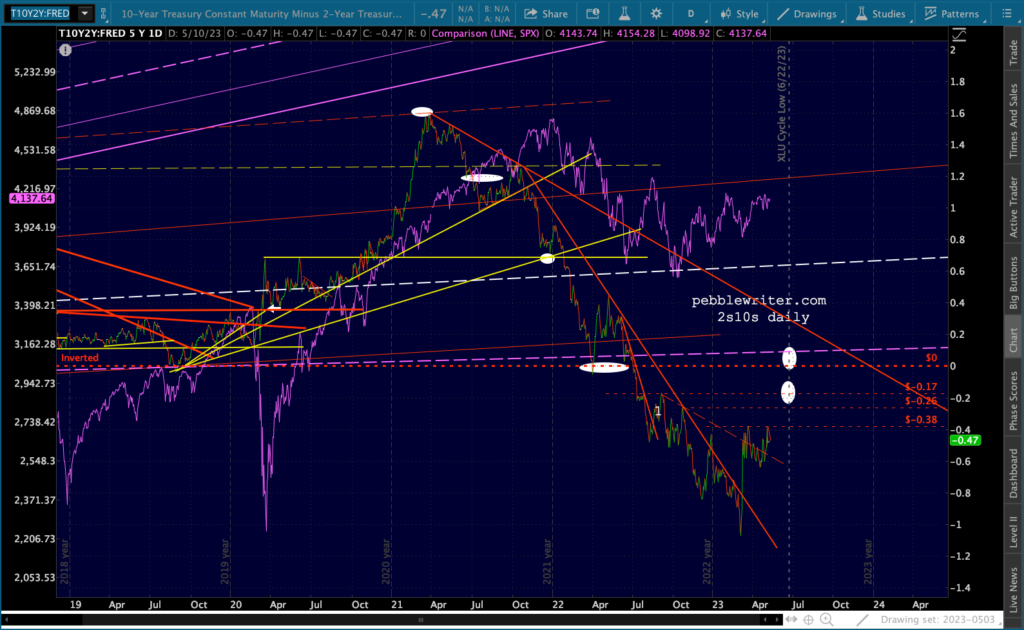The image size is (1024, 630).
Task: Click the T10Y2Y:FRED symbol input field
Action: tap(40, 13)
